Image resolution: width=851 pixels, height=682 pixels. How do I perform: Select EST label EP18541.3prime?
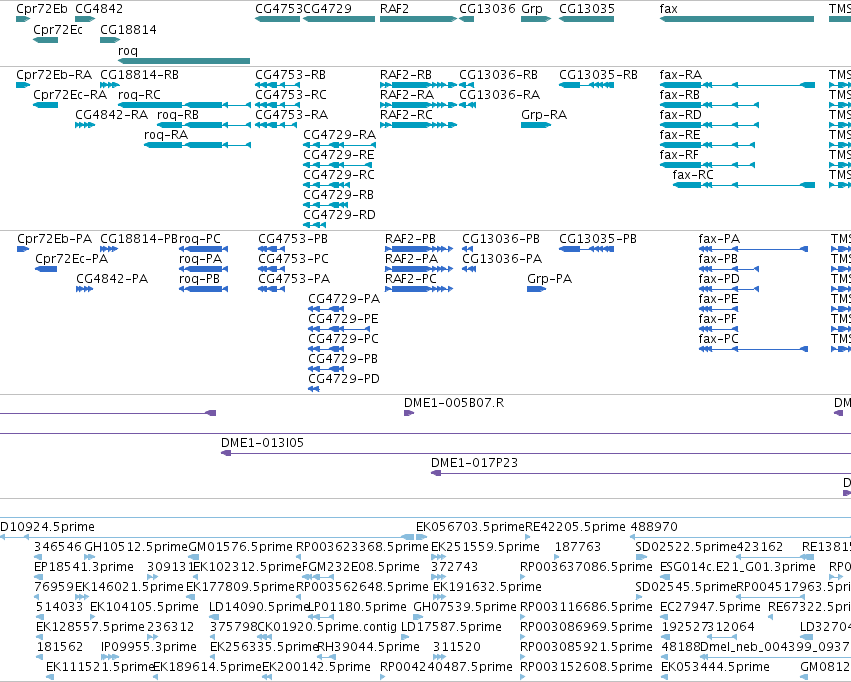(x=84, y=567)
